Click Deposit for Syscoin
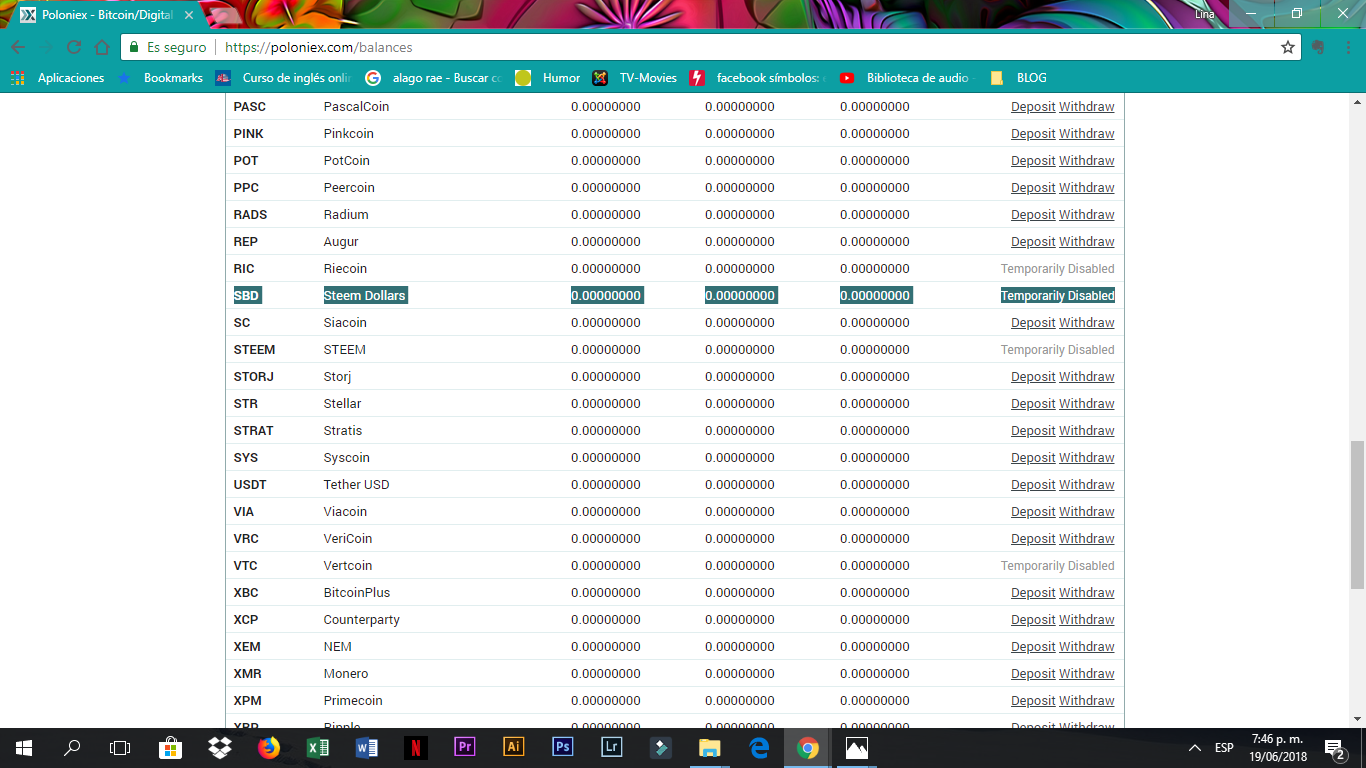 pos(1033,458)
